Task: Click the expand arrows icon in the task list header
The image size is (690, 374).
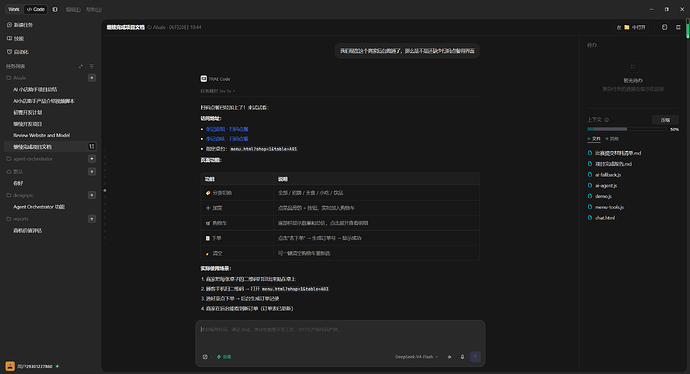Action: tap(81, 66)
